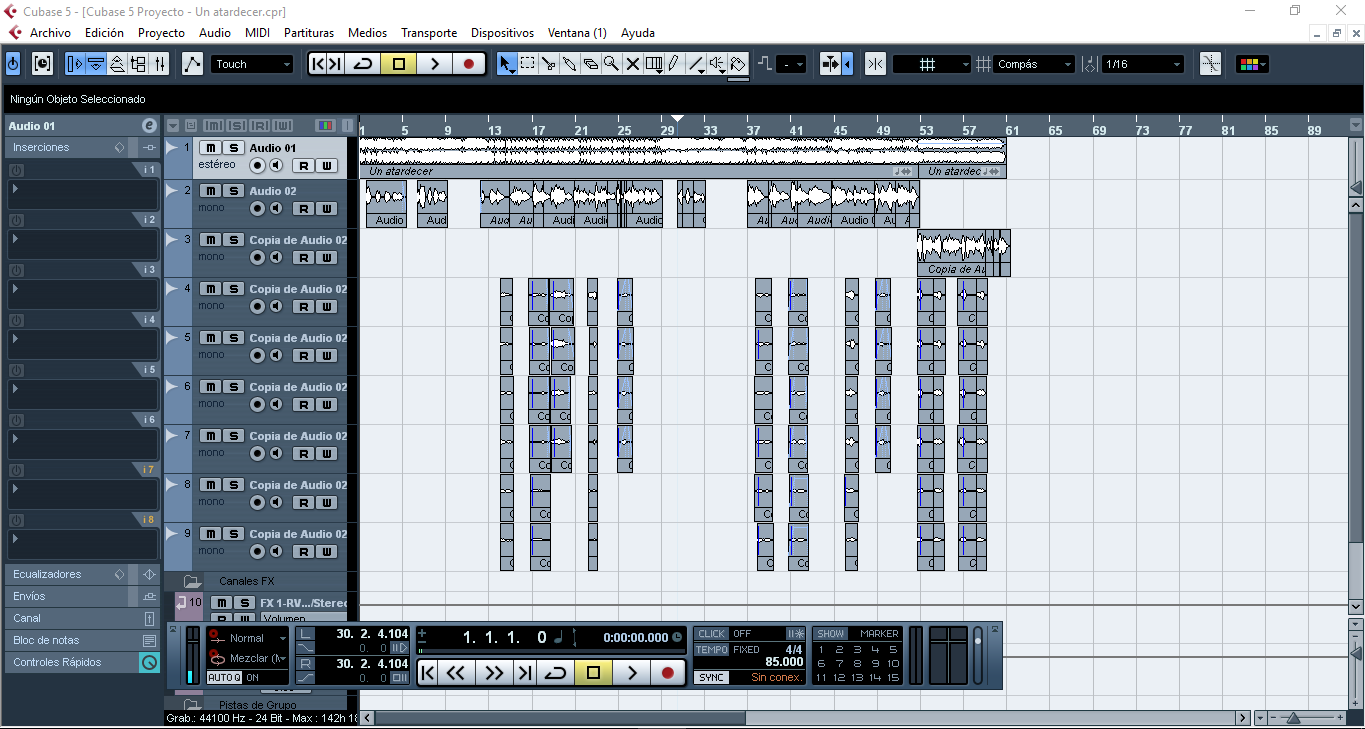Toggle Cycle loop in main toolbar
1365x729 pixels.
pos(363,64)
